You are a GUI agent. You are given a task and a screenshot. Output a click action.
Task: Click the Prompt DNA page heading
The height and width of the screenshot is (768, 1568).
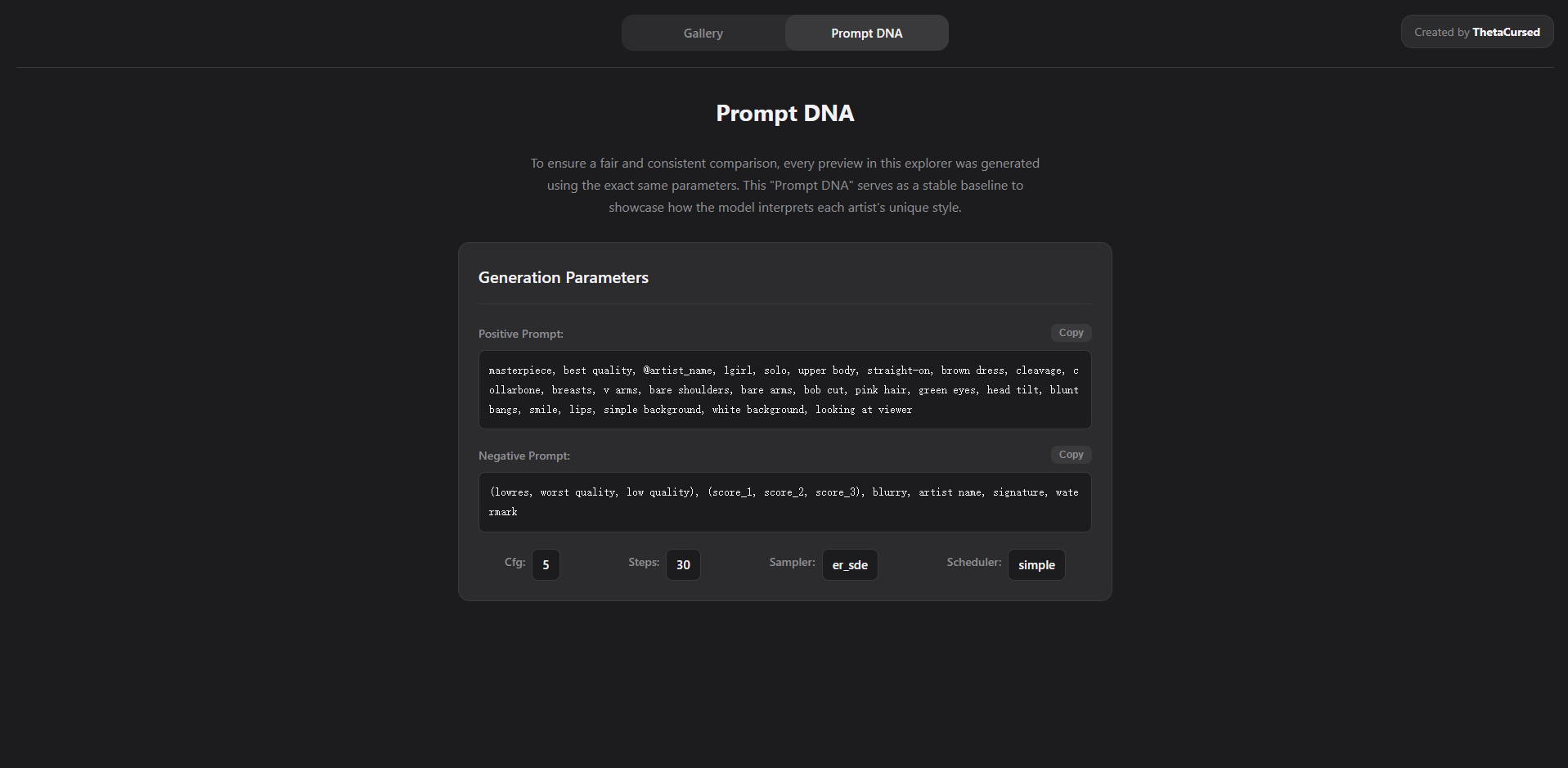[x=785, y=113]
